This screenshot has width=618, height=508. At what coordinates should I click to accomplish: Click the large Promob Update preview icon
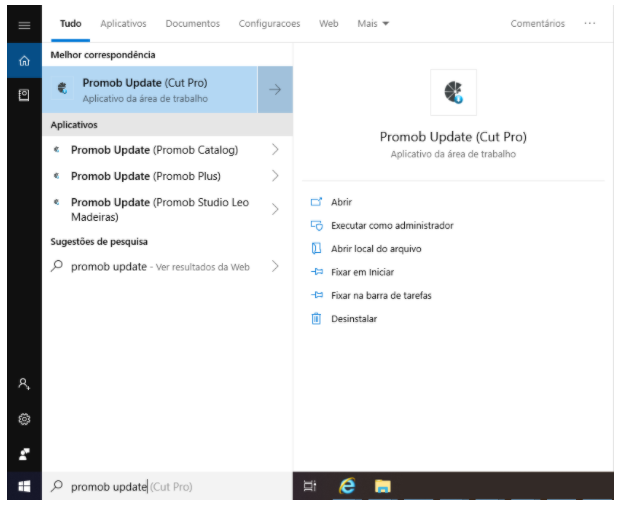pyautogui.click(x=453, y=92)
